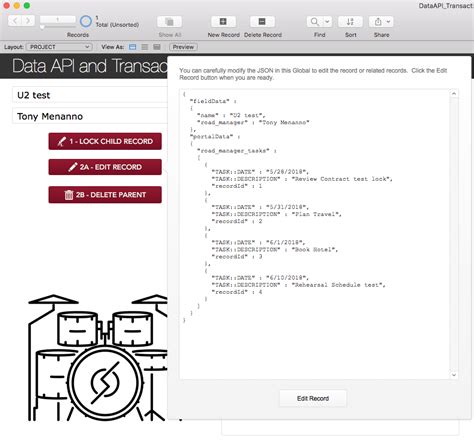
Task: Click the "Book Hotel" description text
Action: pyautogui.click(x=314, y=249)
